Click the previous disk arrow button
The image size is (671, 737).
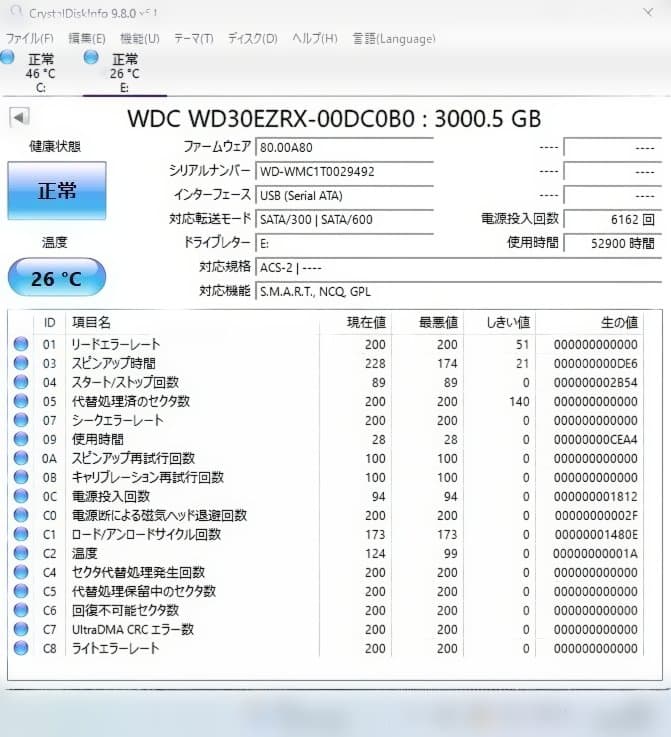click(x=19, y=118)
